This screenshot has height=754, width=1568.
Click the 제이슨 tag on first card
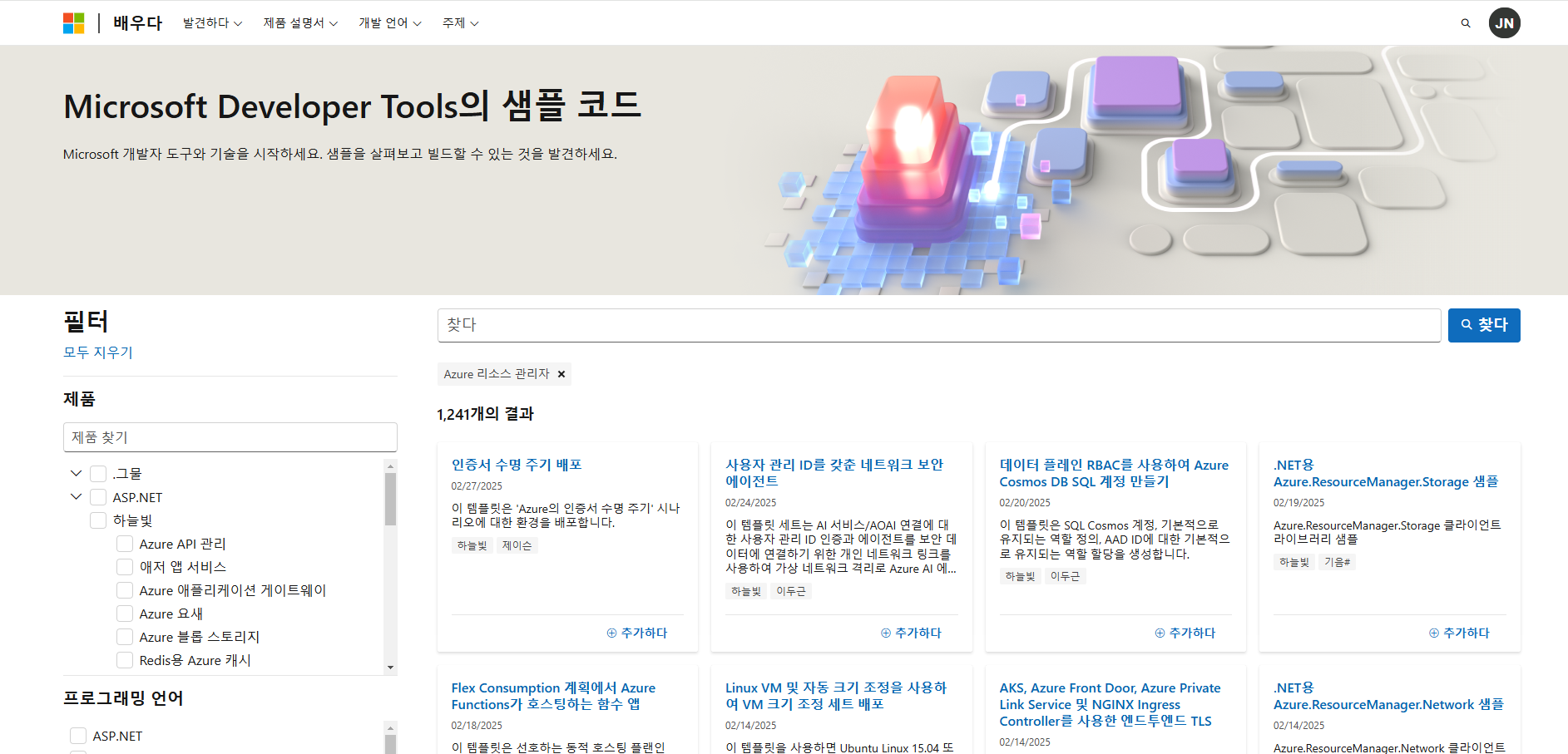tap(517, 545)
